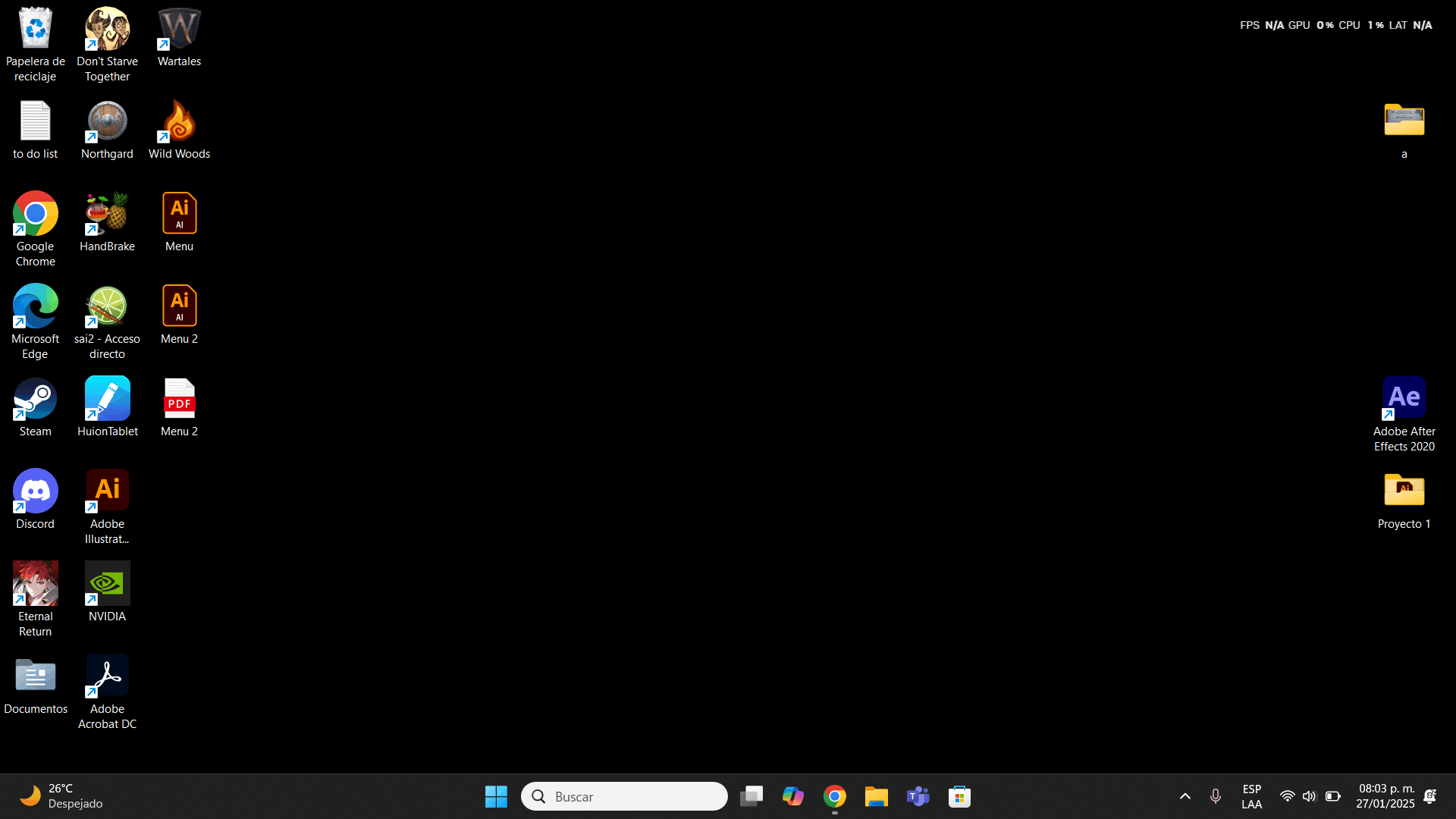1456x819 pixels.
Task: Click the weather widget showing 26°C Despejado
Action: pyautogui.click(x=61, y=796)
